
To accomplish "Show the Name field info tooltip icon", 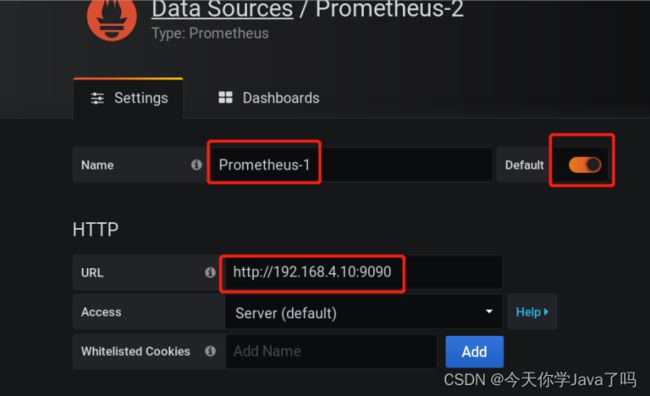I will [196, 165].
